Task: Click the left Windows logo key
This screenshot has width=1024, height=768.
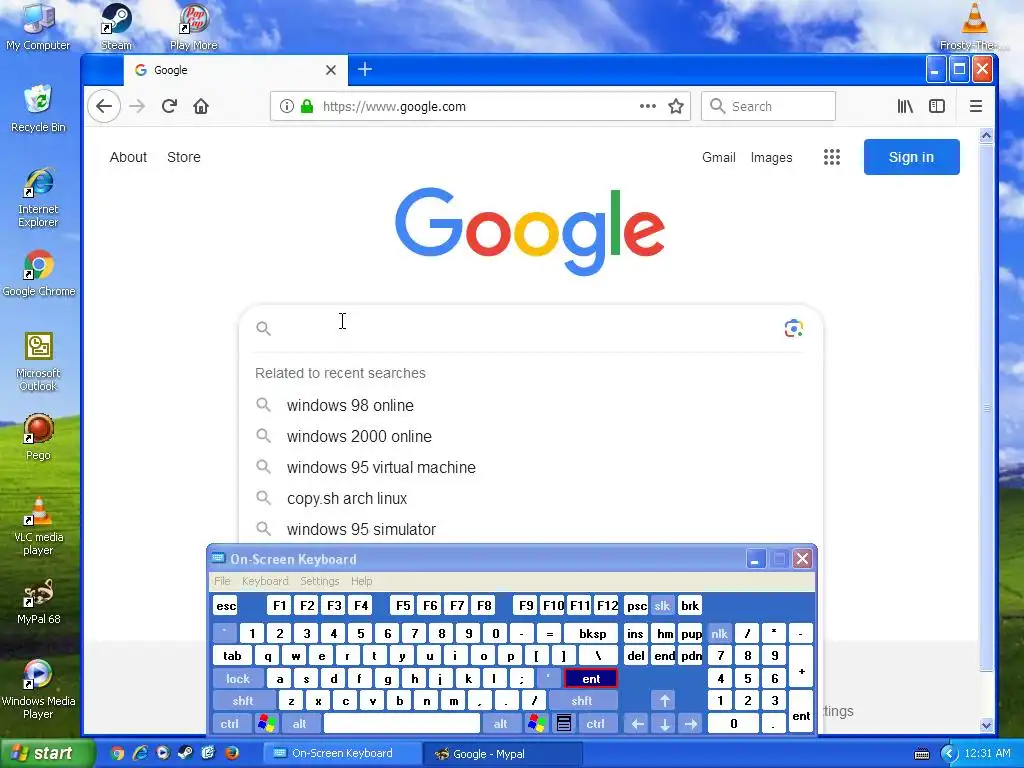Action: coord(266,724)
